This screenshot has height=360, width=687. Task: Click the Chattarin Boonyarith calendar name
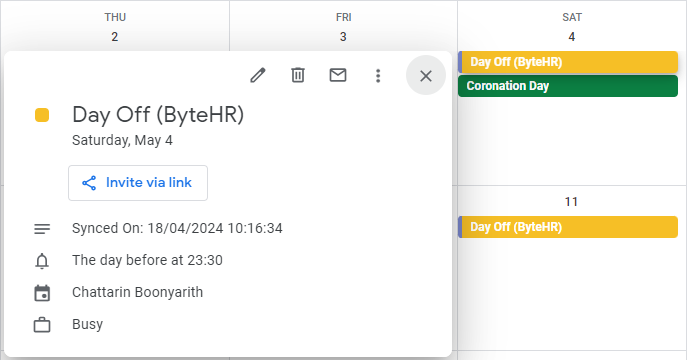coord(138,292)
